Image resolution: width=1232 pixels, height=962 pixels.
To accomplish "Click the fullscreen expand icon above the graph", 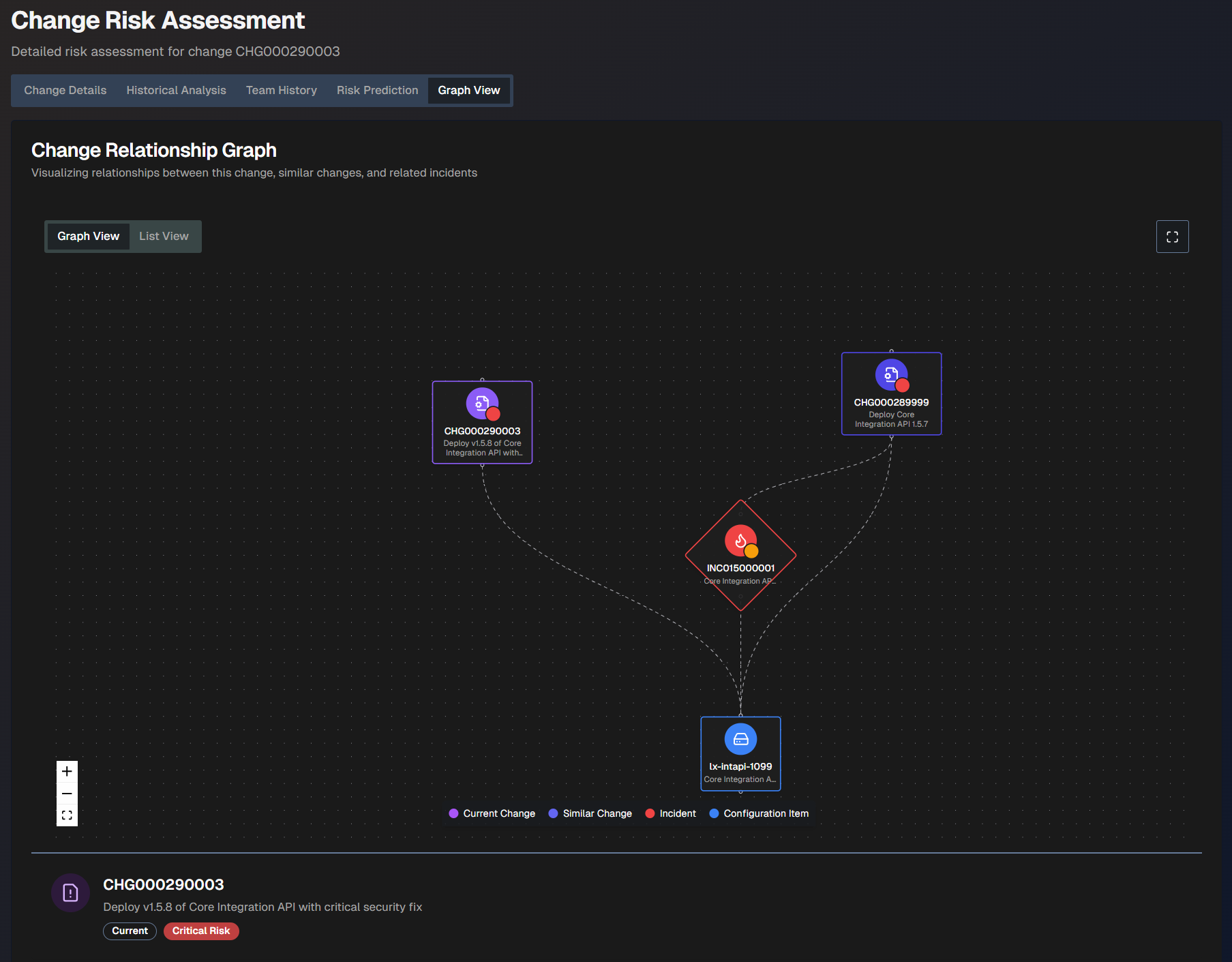I will 1172,237.
